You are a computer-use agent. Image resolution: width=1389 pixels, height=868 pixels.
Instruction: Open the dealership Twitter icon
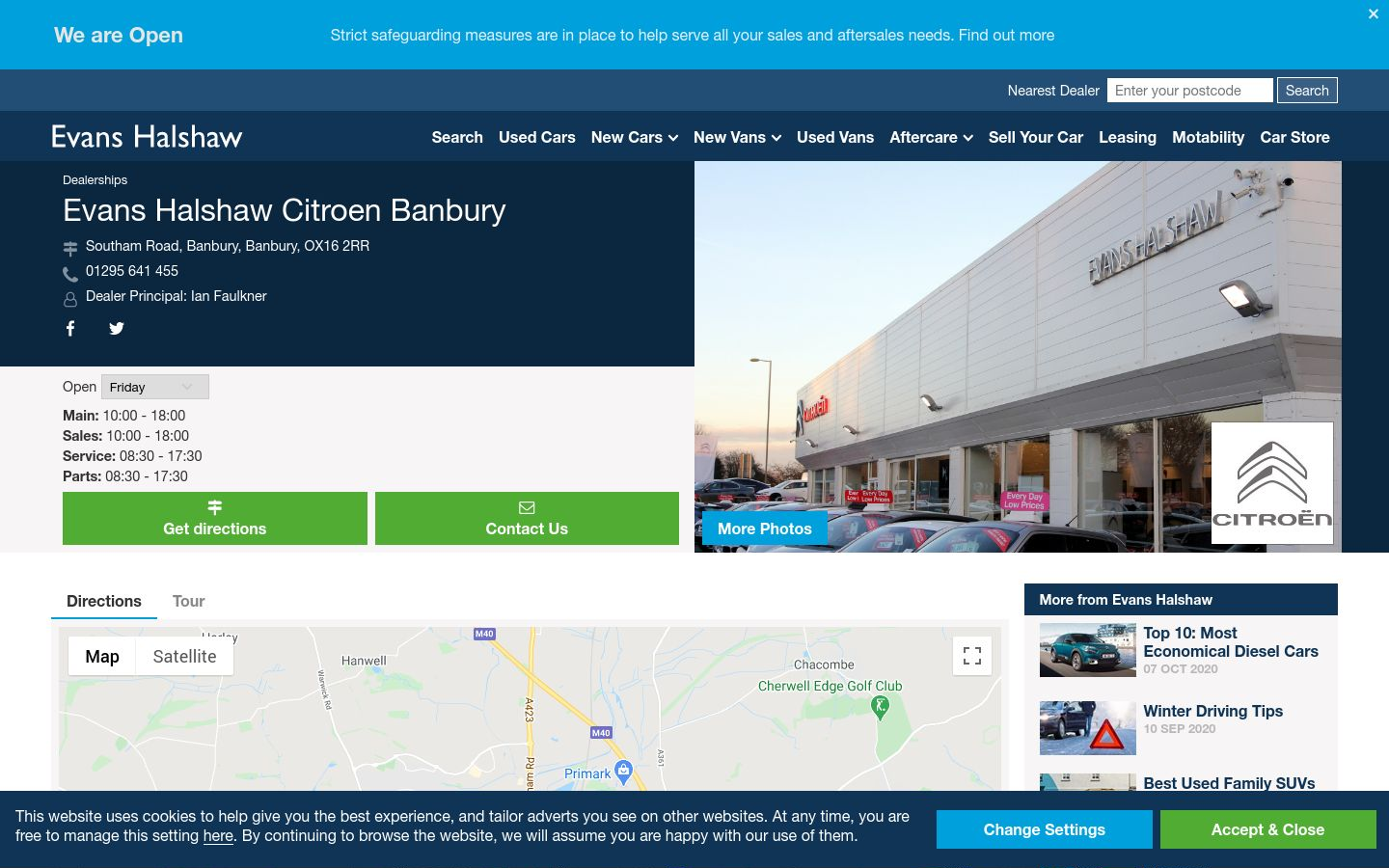click(x=117, y=328)
